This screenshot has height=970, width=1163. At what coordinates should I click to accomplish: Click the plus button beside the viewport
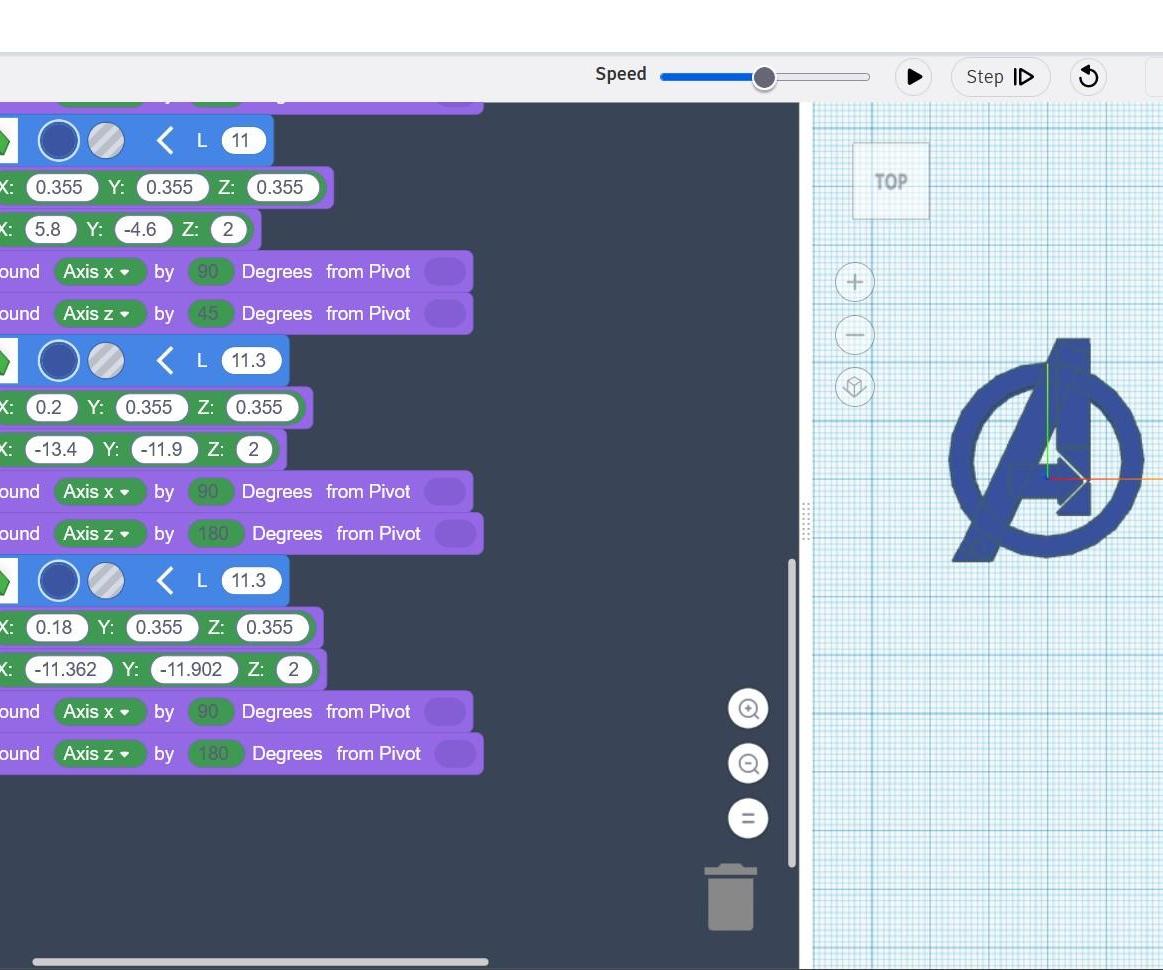pyautogui.click(x=854, y=281)
